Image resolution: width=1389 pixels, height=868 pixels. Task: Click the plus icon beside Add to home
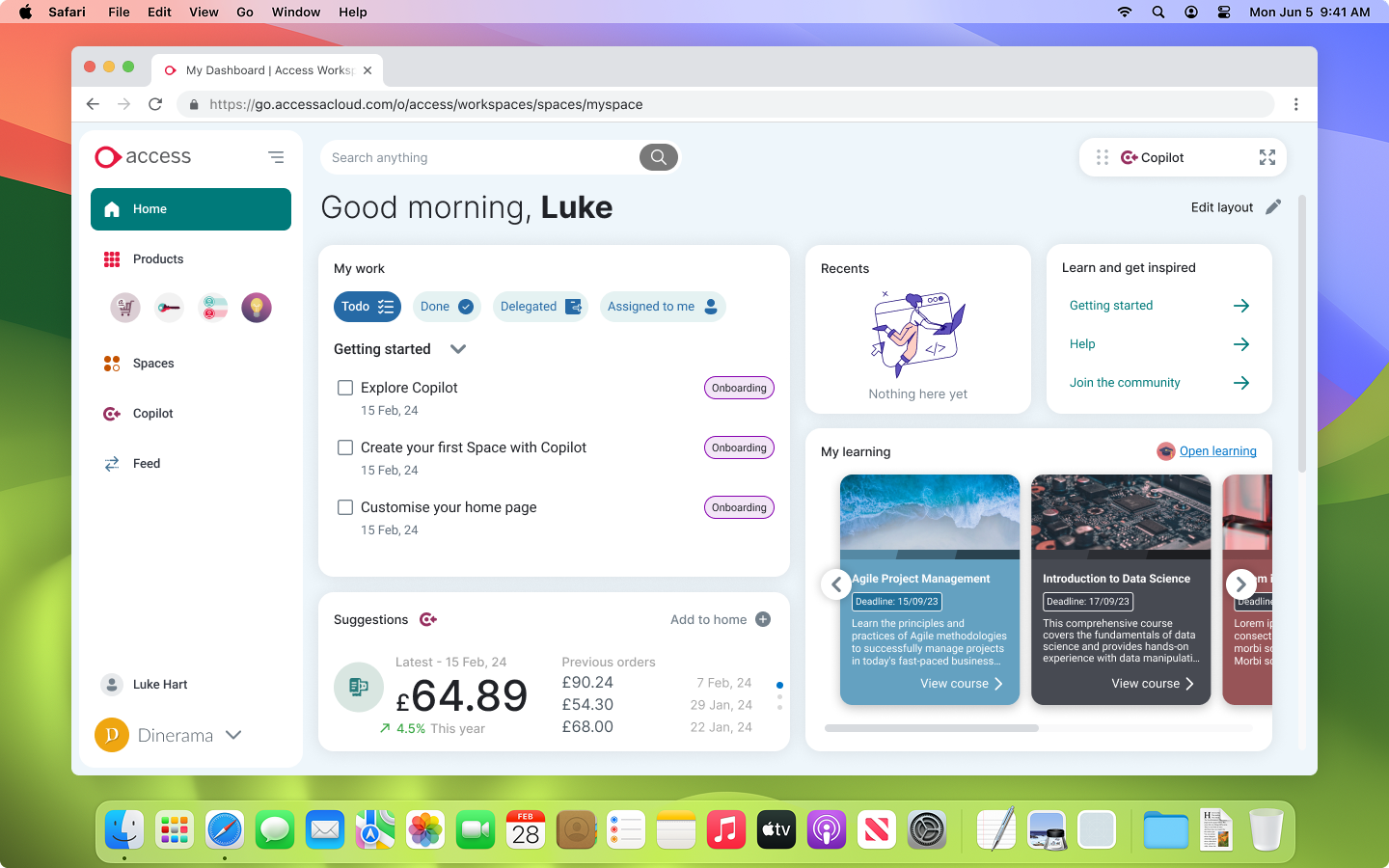(763, 619)
